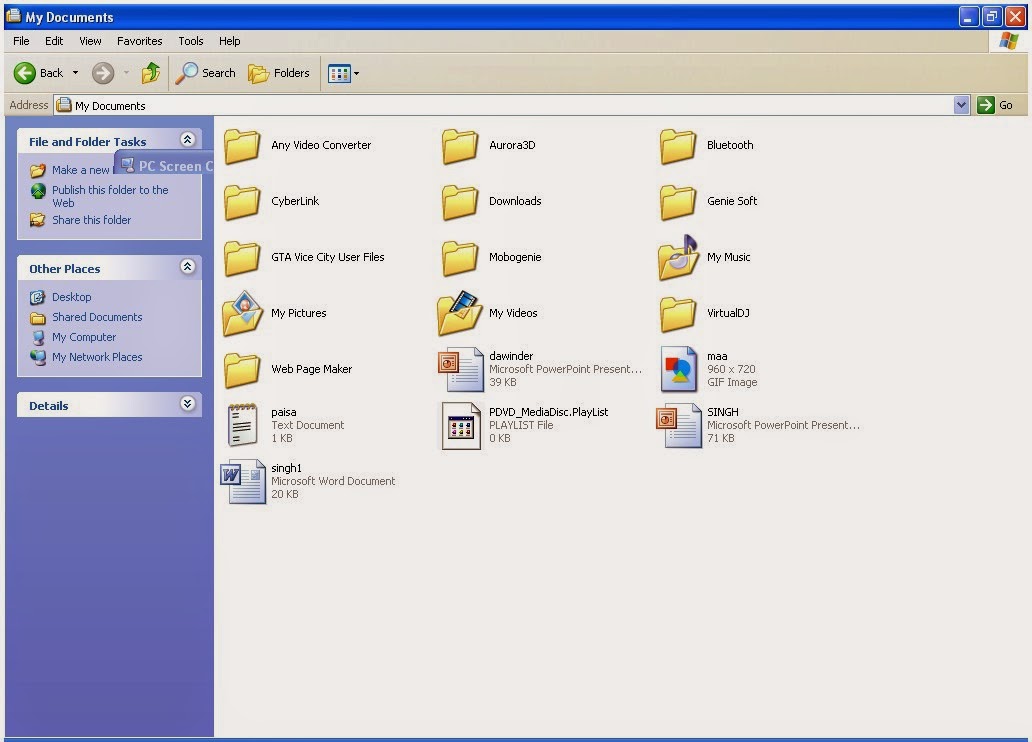Open the Tools menu
1032x742 pixels.
190,41
